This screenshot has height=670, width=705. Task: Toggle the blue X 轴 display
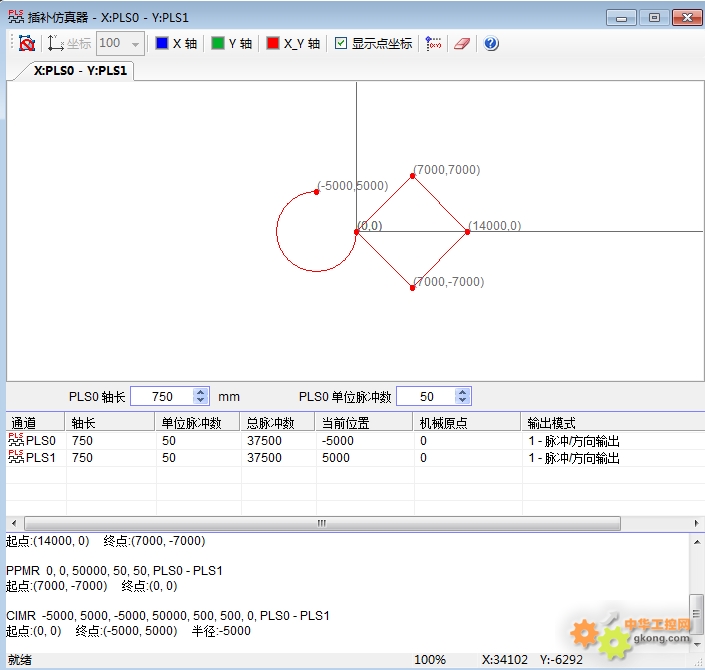[162, 44]
